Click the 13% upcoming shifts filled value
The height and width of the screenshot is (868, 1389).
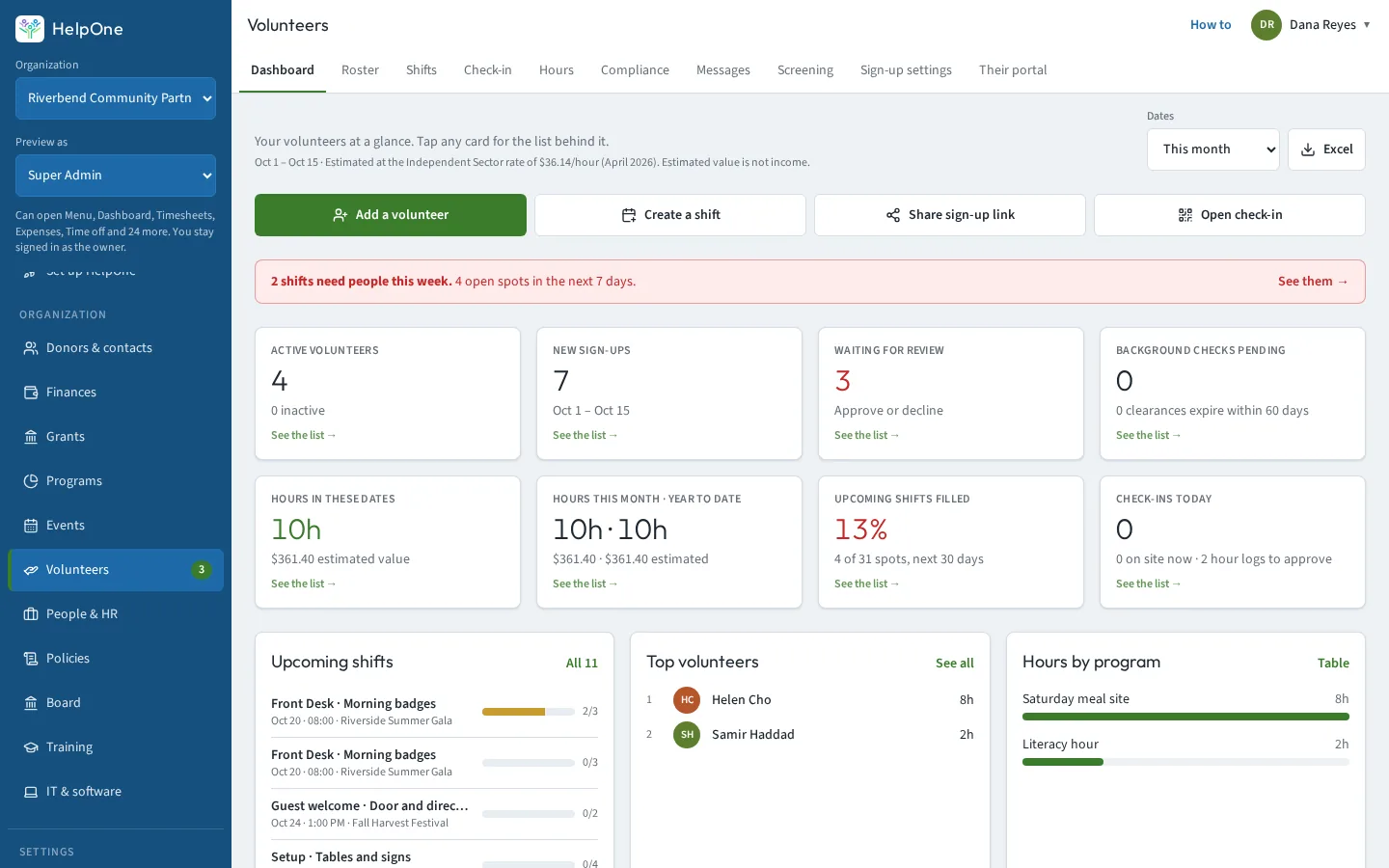point(860,529)
